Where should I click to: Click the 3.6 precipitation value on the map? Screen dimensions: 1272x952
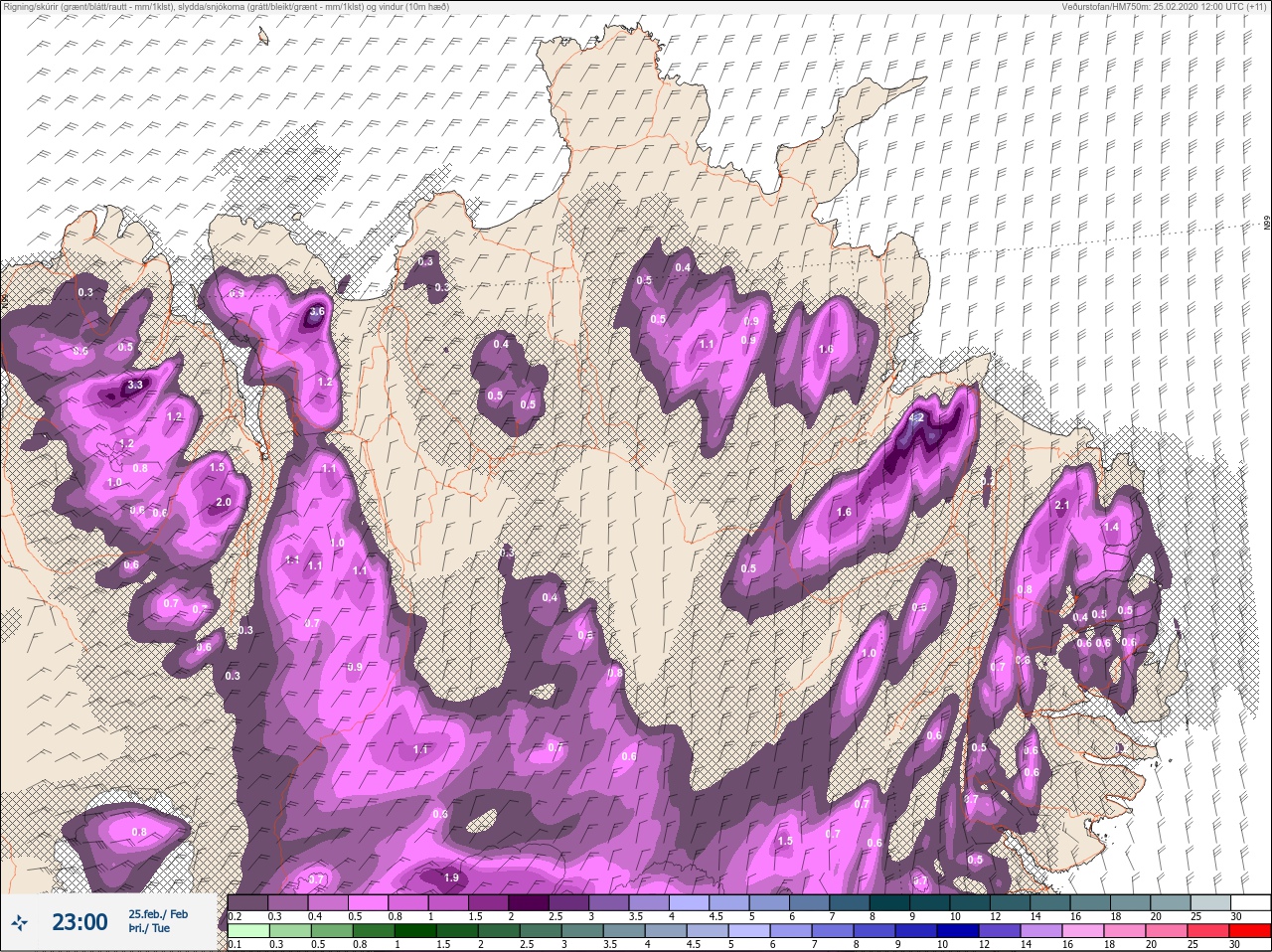coord(317,311)
